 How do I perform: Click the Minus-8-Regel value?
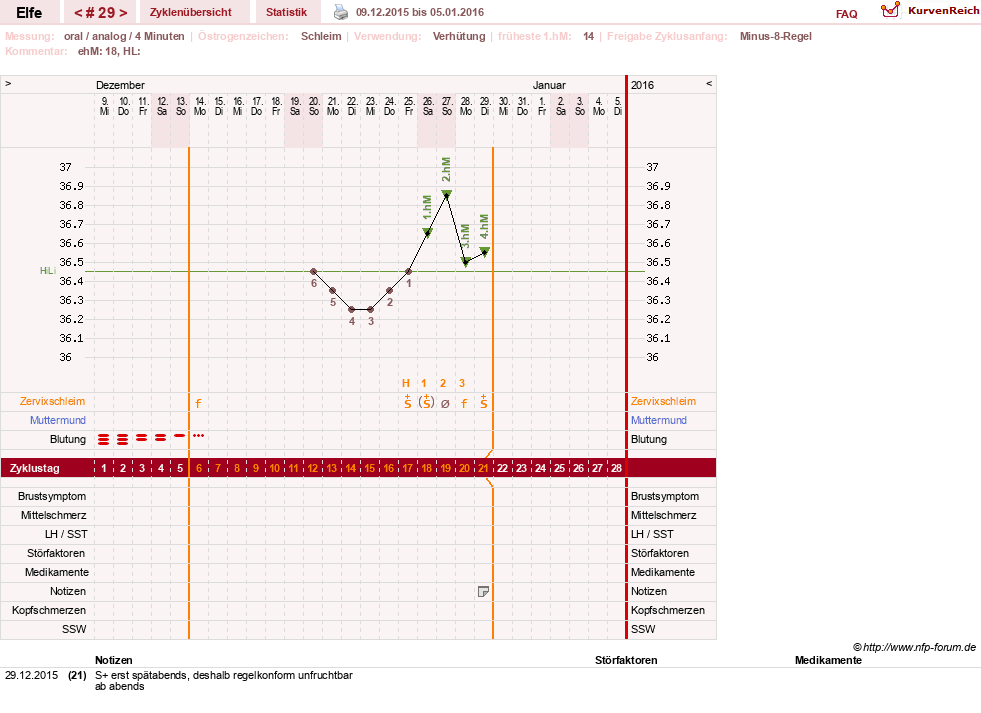(776, 36)
